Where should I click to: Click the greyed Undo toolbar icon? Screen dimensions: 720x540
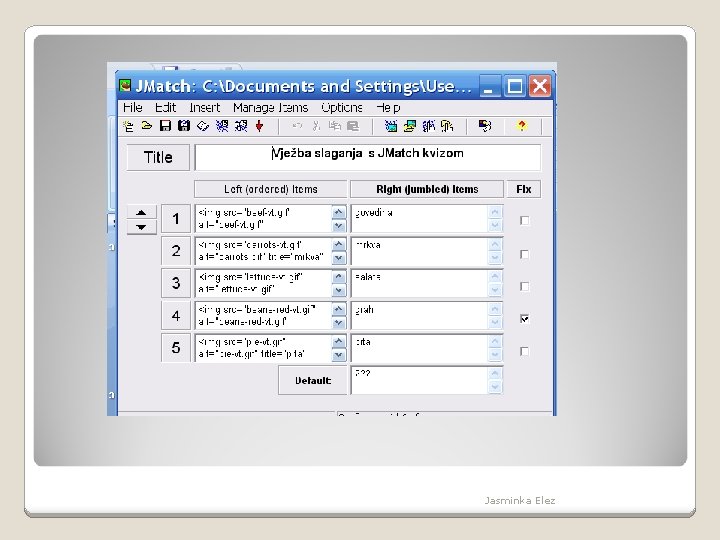pos(297,126)
